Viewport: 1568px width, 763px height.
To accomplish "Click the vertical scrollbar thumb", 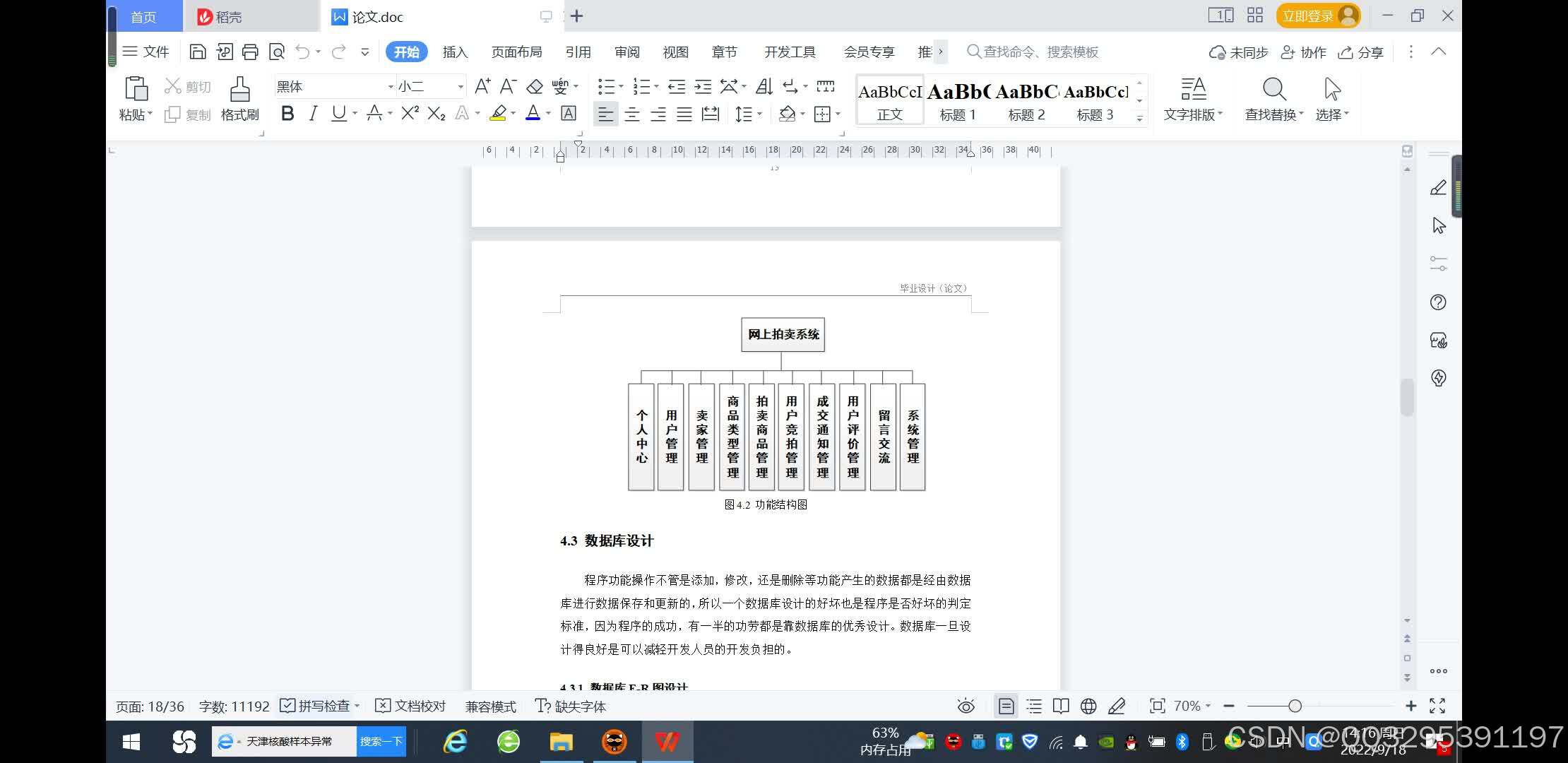I will click(x=1407, y=398).
